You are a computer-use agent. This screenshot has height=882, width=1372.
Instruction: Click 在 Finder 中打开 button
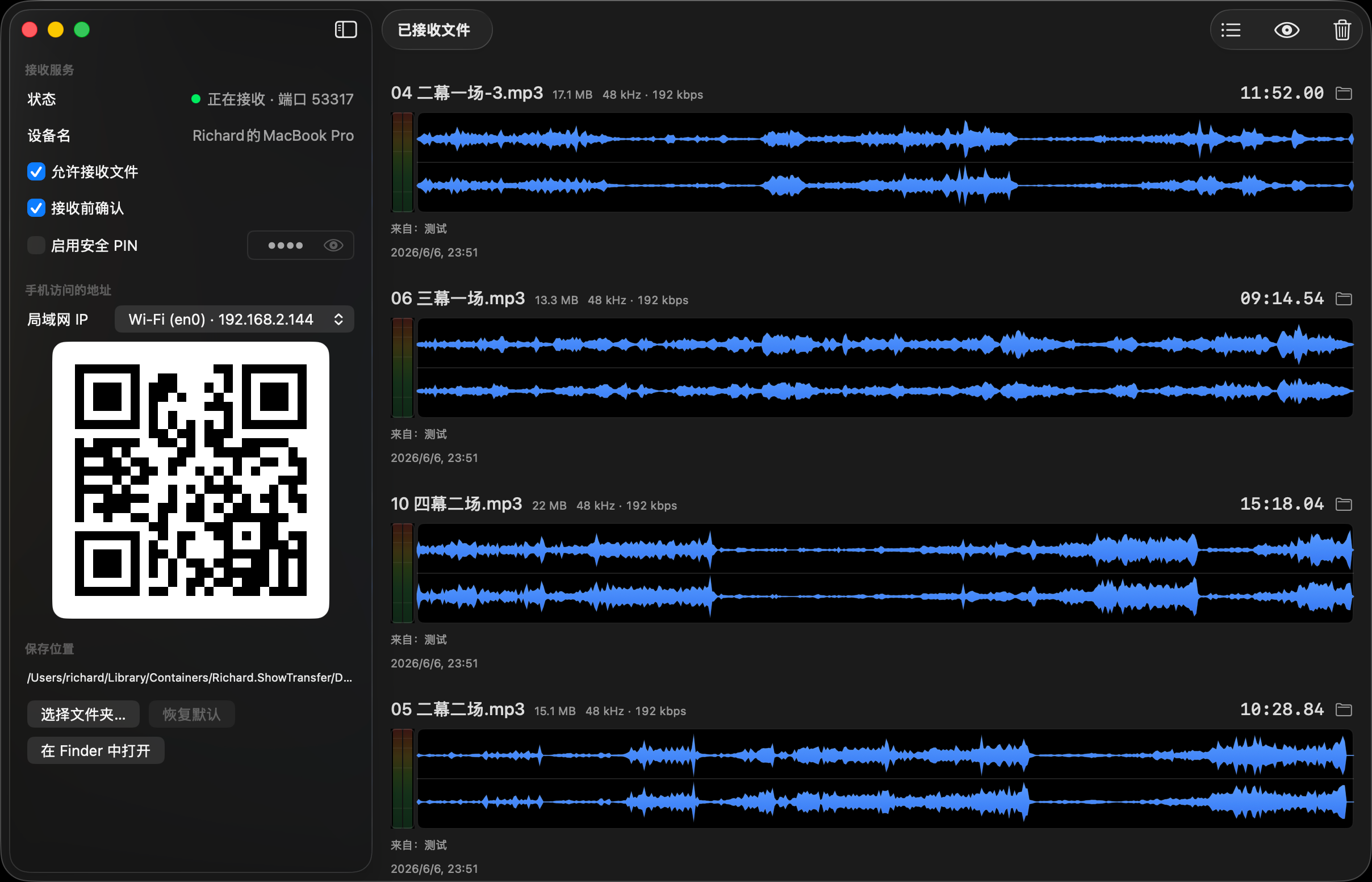coord(95,750)
